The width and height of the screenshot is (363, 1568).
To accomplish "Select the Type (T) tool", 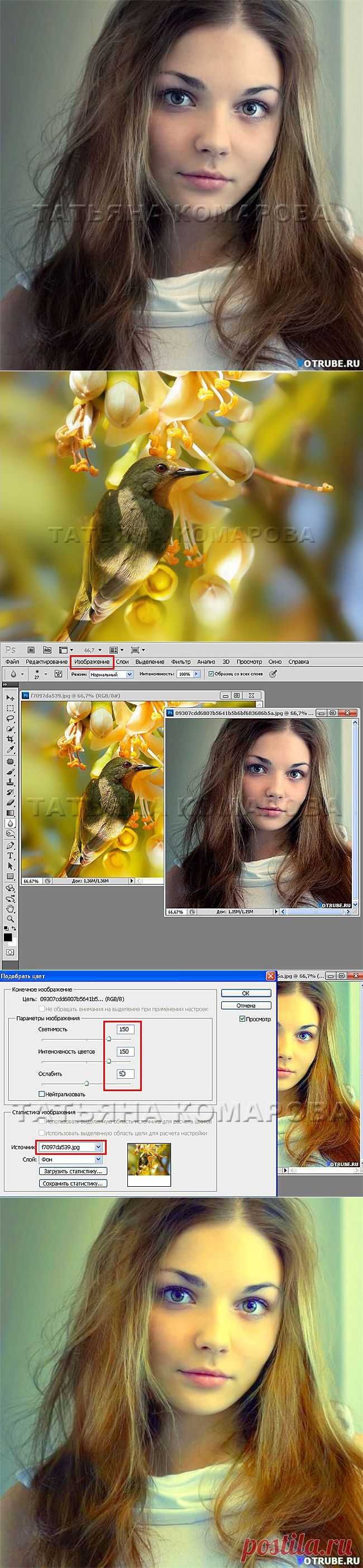I will click(11, 856).
